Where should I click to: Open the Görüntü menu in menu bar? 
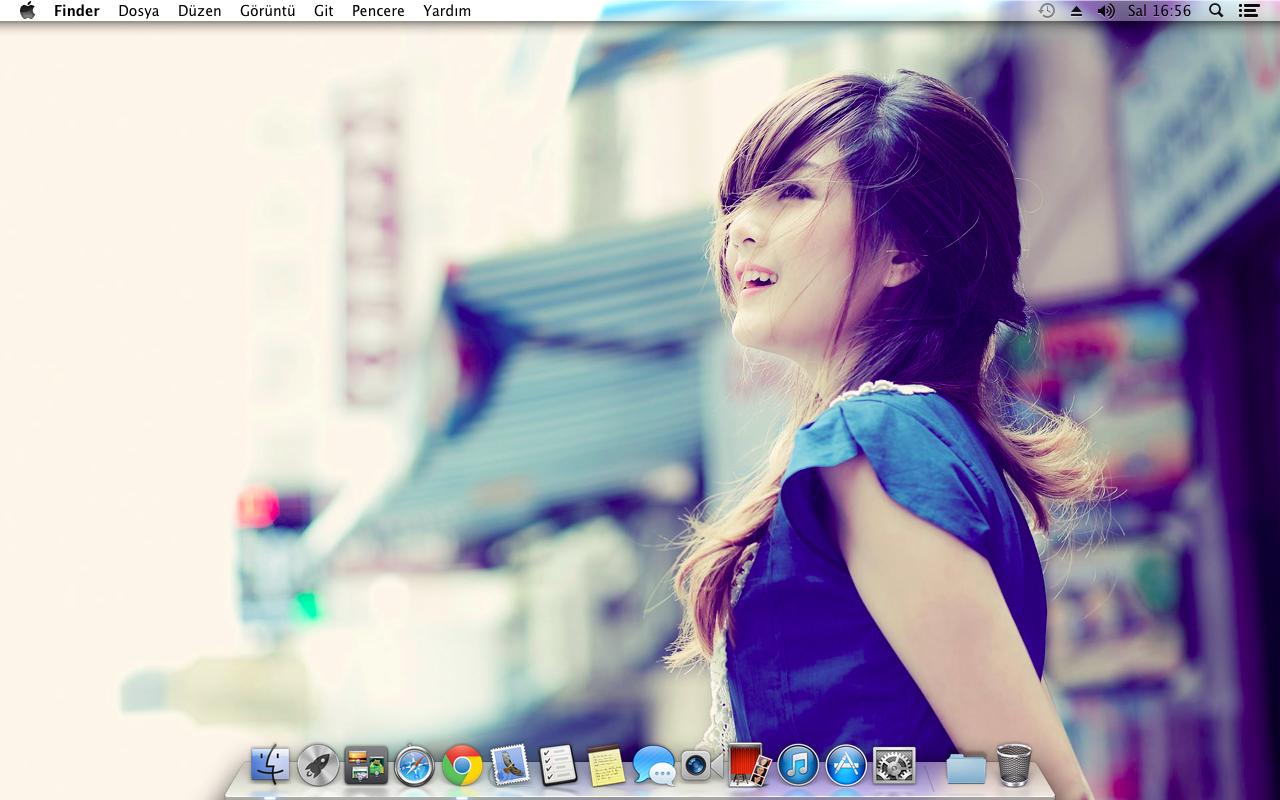coord(267,11)
